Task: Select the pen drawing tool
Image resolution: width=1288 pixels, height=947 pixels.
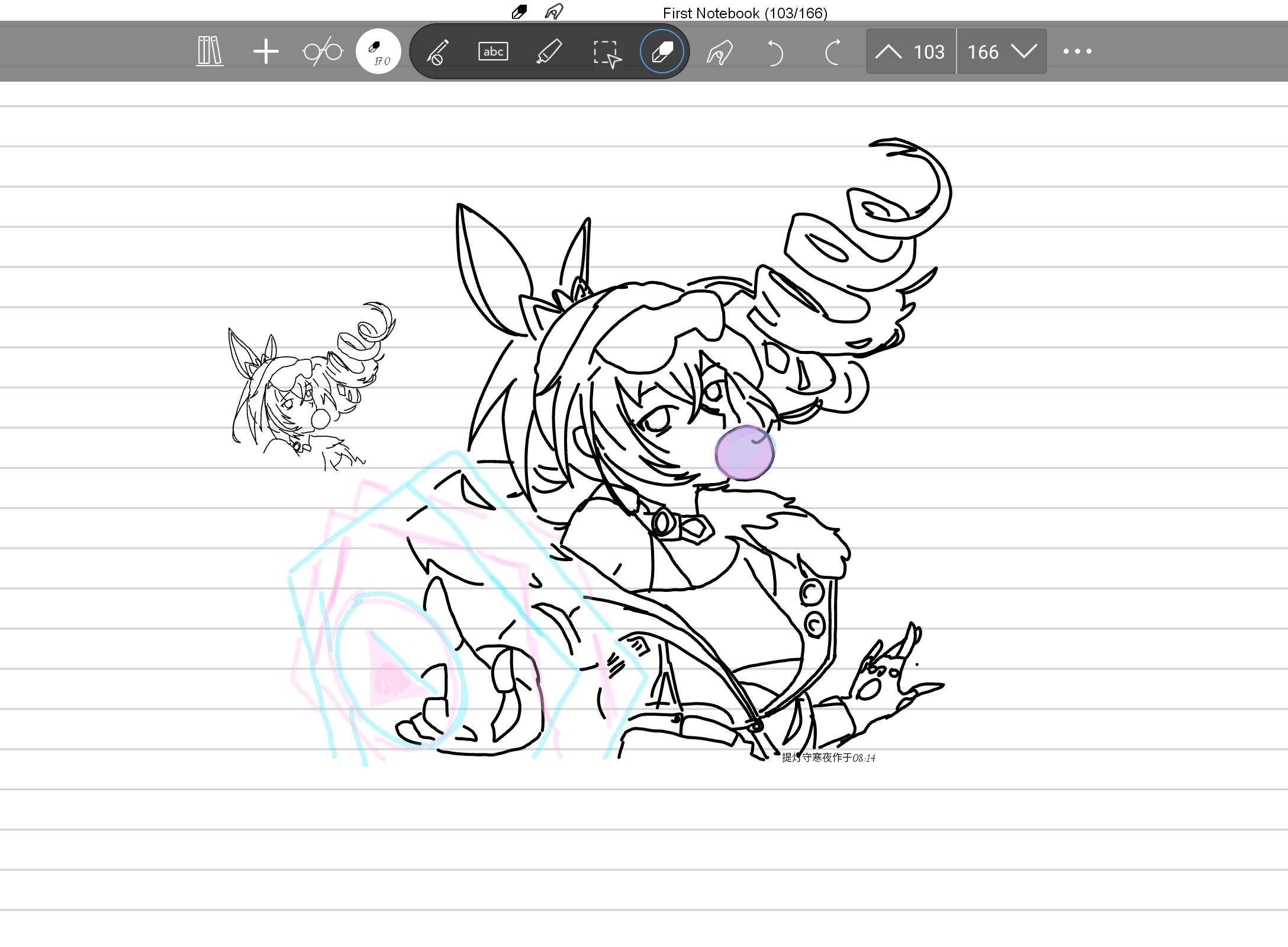Action: pos(437,51)
